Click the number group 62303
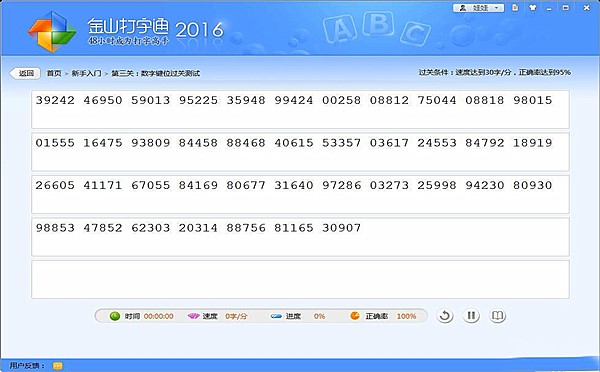The image size is (600, 372). [x=150, y=228]
